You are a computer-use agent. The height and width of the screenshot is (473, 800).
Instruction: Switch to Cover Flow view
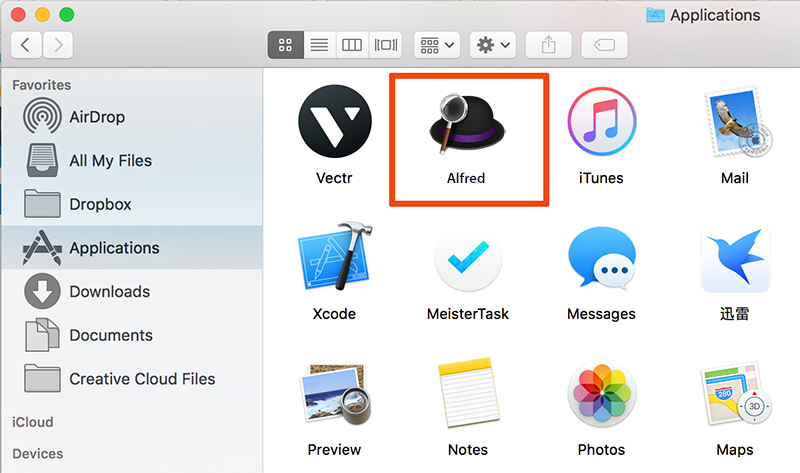click(x=385, y=45)
